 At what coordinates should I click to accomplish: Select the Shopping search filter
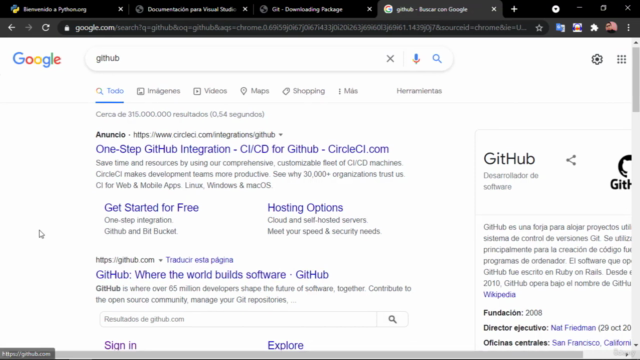click(303, 91)
